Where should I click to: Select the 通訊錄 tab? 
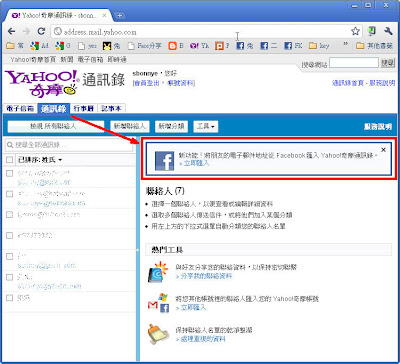(54, 109)
